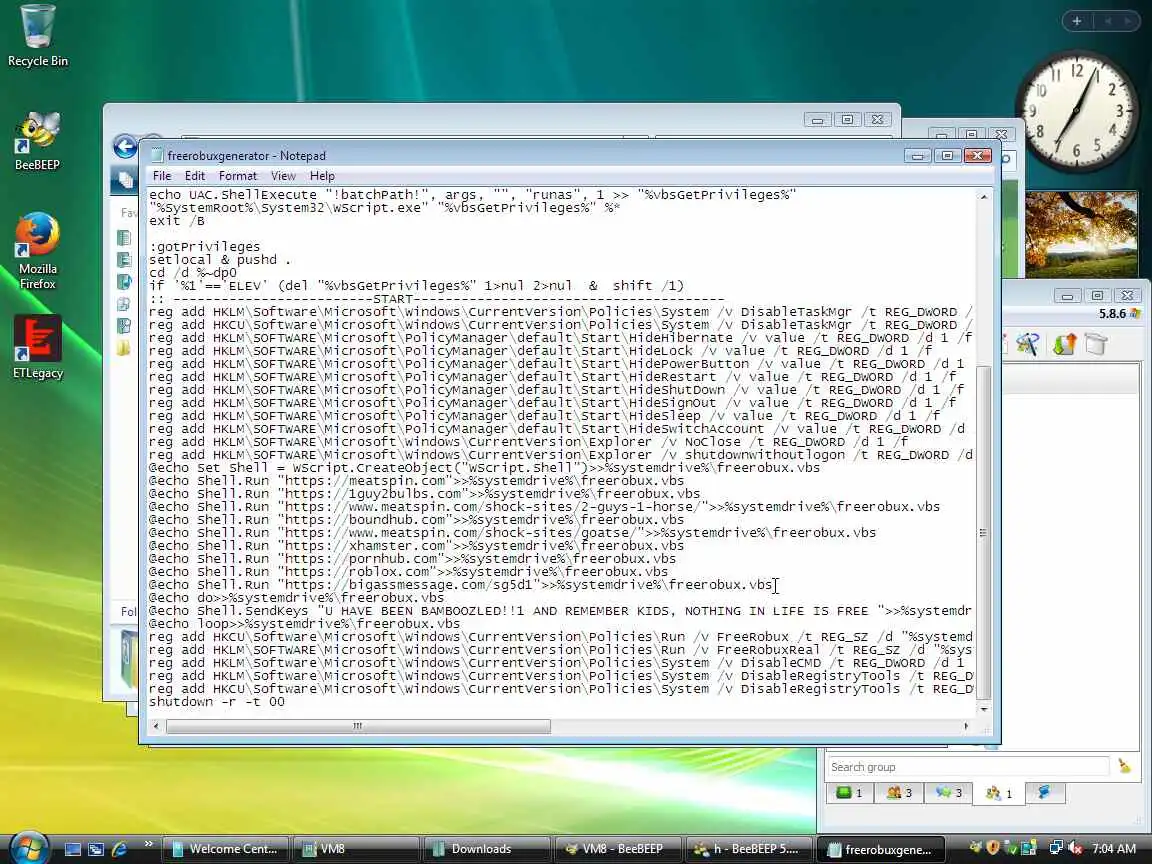Click the BeeBEEP toolbar trash bin icon
The height and width of the screenshot is (864, 1152).
1095,343
